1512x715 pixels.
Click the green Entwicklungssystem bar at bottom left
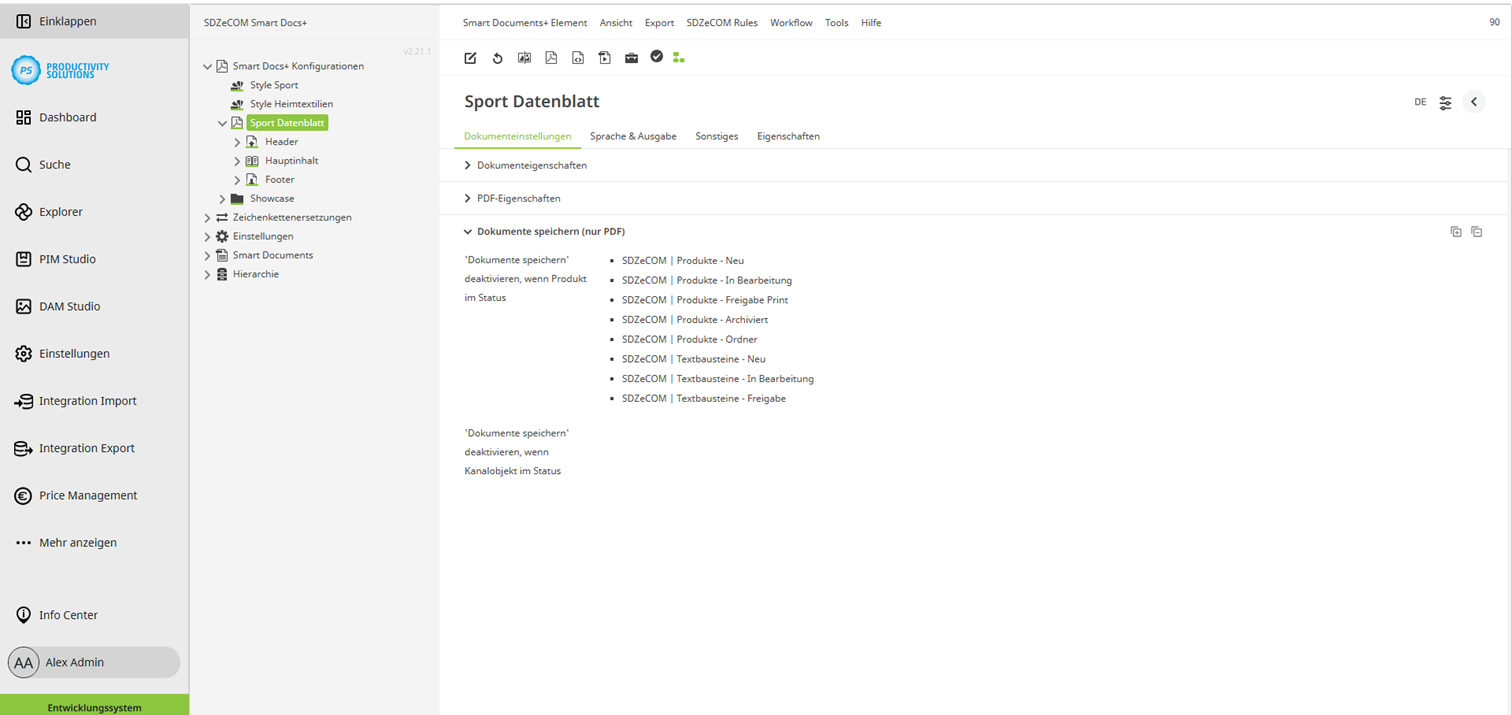coord(94,706)
